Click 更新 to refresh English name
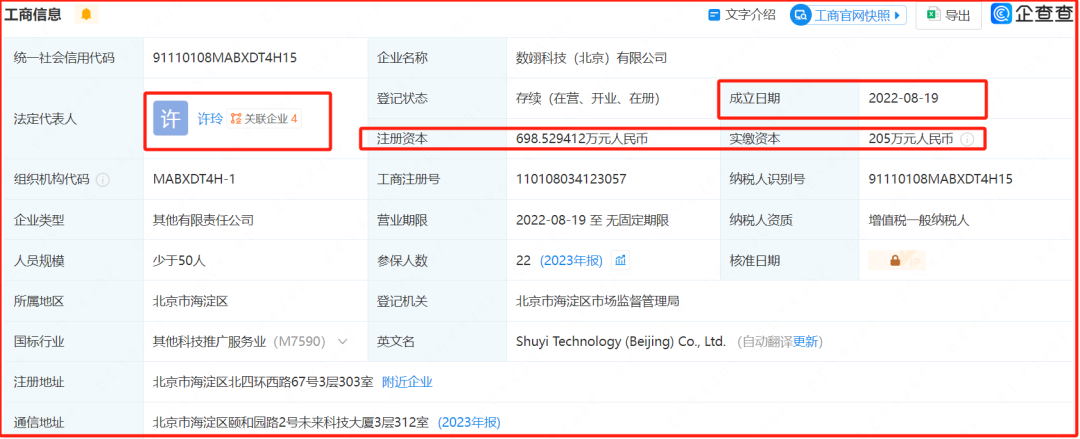 pos(805,342)
